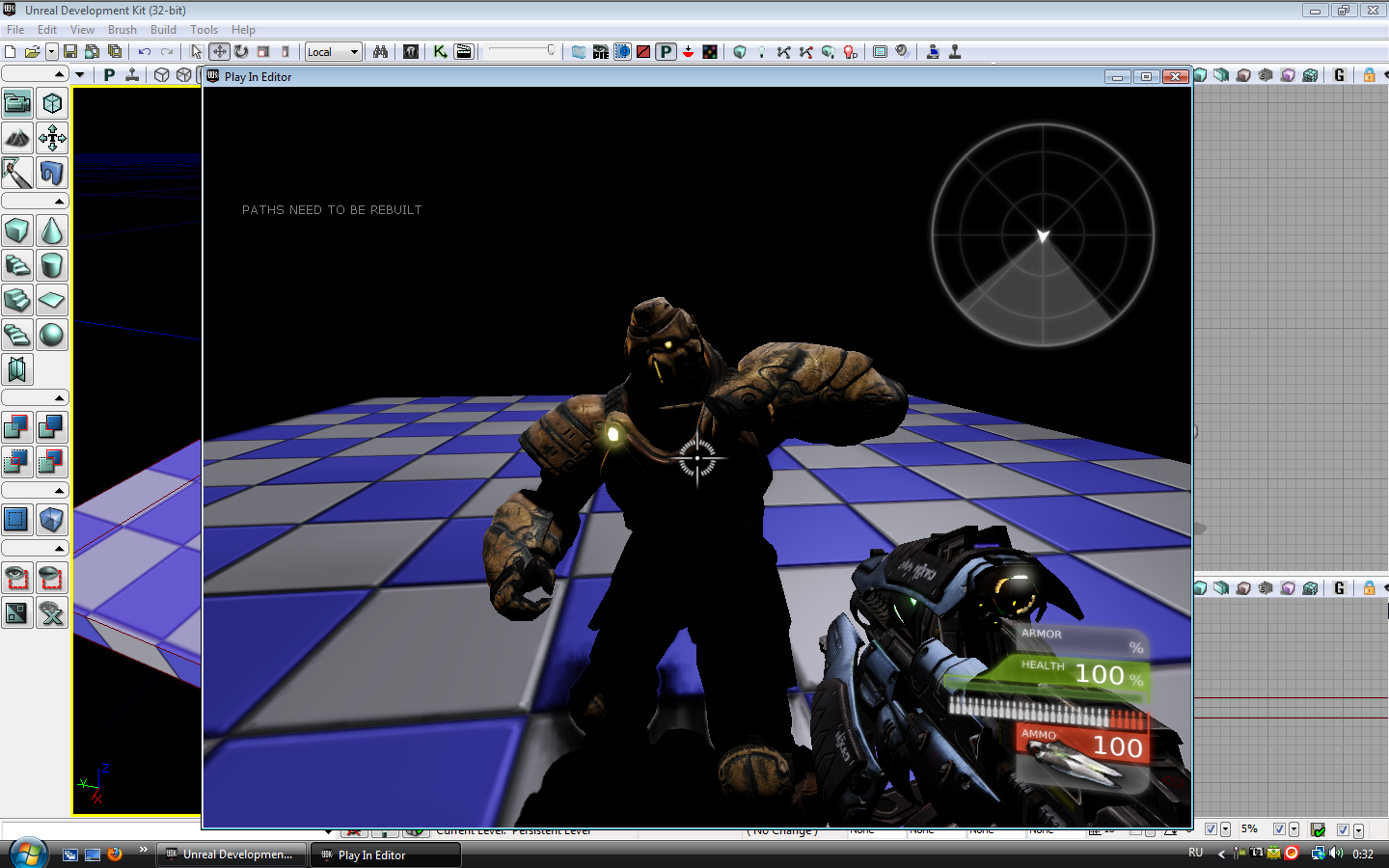Toggle the lock icon in upper right viewport
The image size is (1389, 868).
[x=1369, y=75]
